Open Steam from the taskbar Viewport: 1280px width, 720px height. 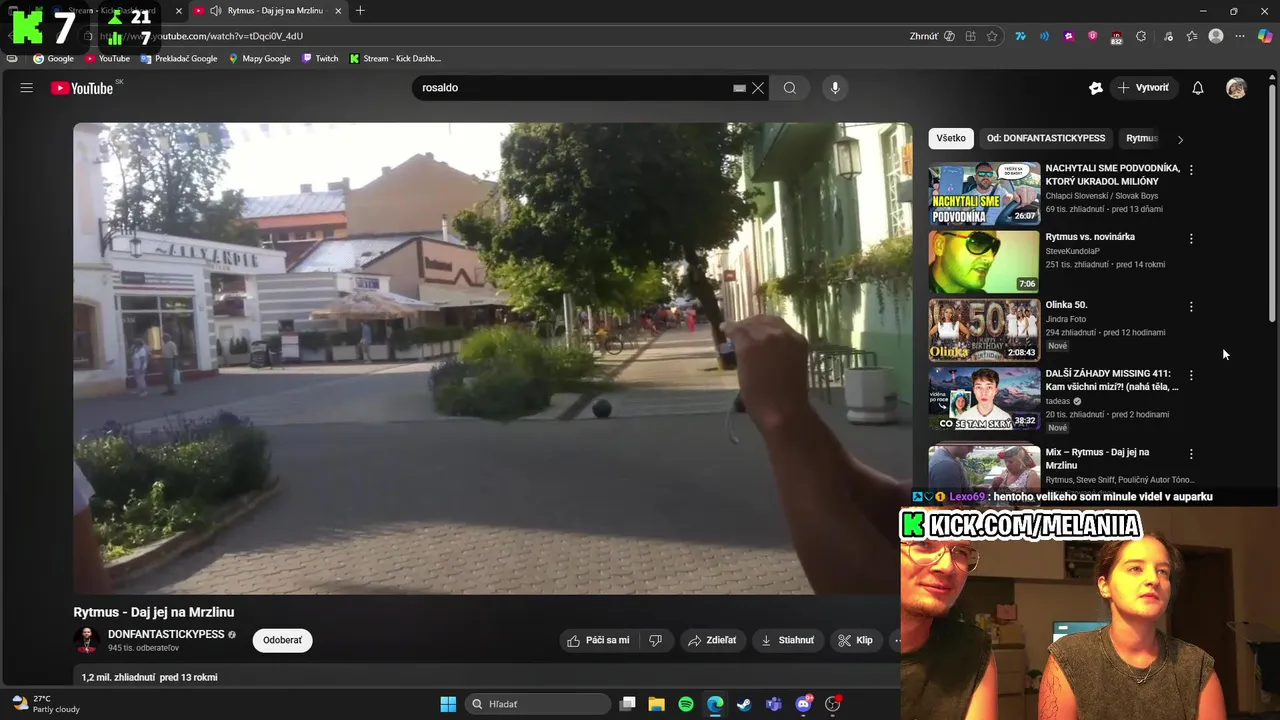pyautogui.click(x=744, y=704)
